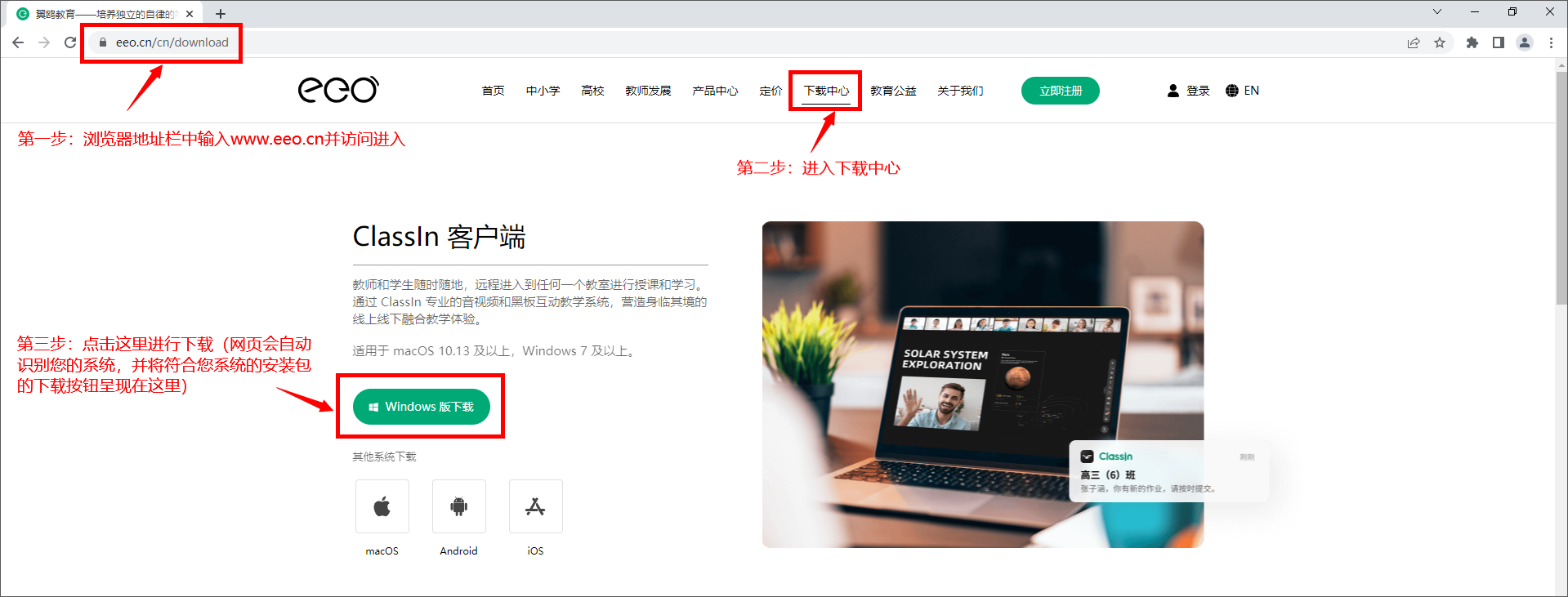Open the iOS App Store icon
Screen dimensions: 1568x597
click(x=536, y=506)
